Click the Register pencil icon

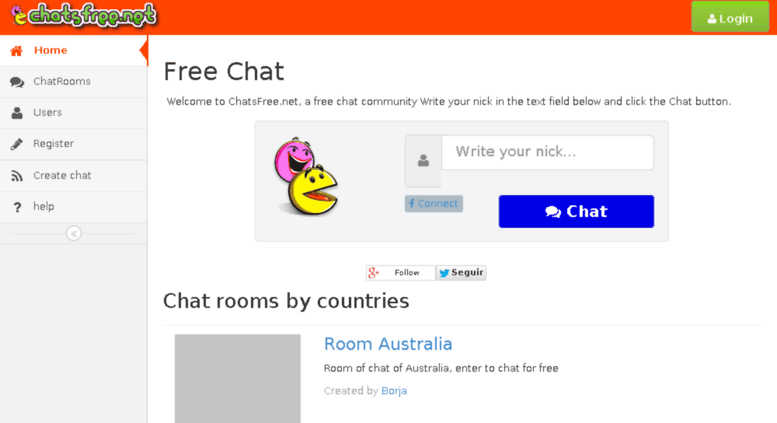pos(17,144)
